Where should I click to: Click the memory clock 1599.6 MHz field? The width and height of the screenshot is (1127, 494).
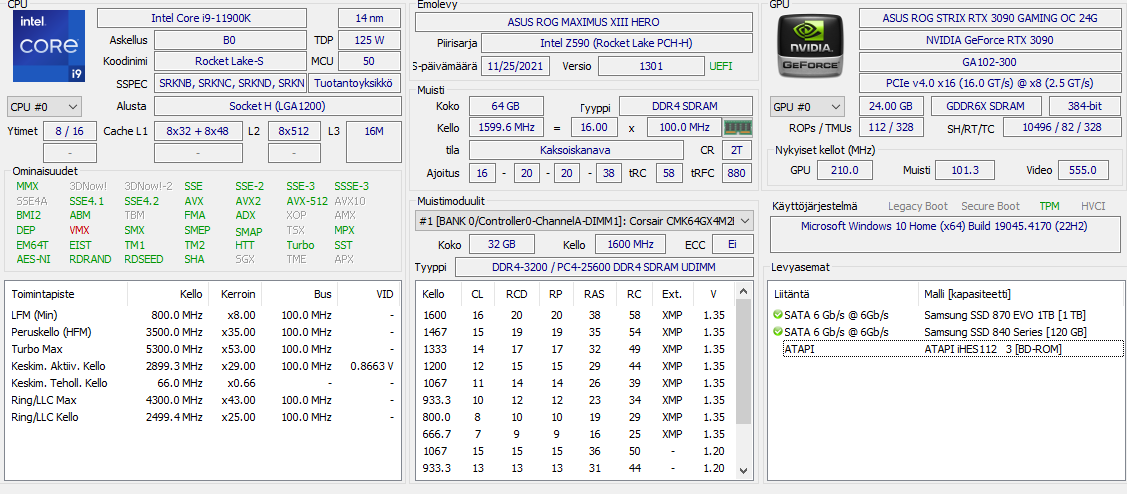506,127
